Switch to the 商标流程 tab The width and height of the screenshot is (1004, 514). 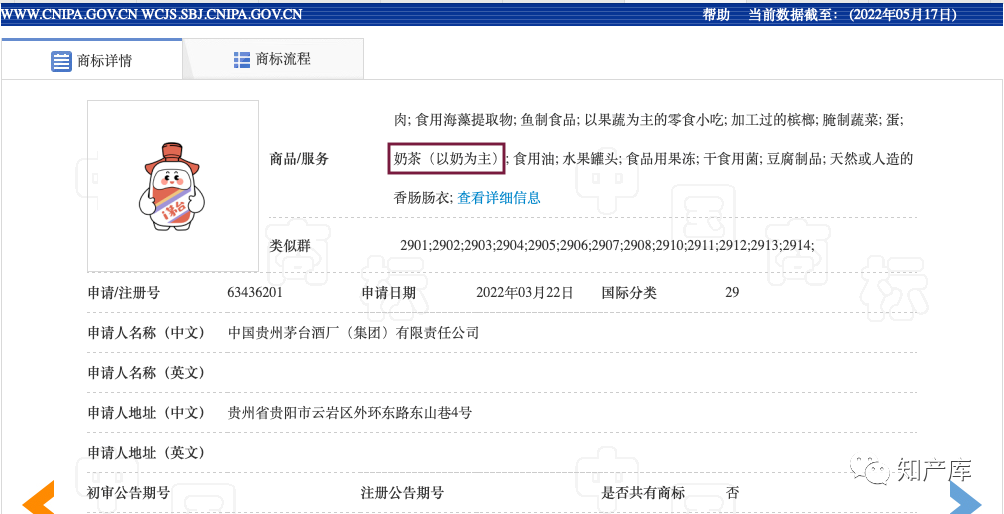click(273, 60)
